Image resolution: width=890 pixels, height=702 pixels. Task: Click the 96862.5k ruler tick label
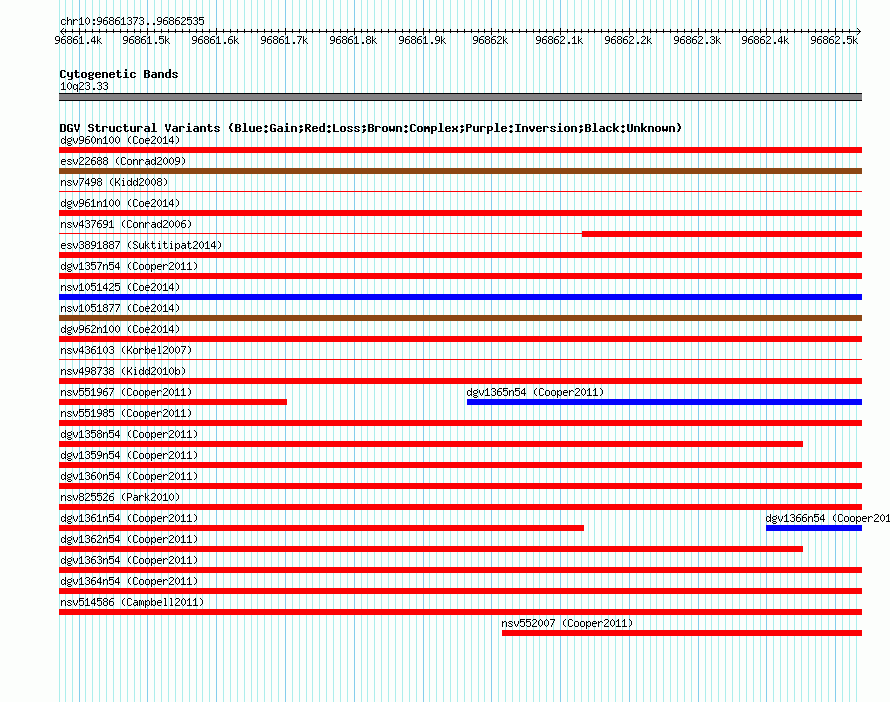point(834,40)
